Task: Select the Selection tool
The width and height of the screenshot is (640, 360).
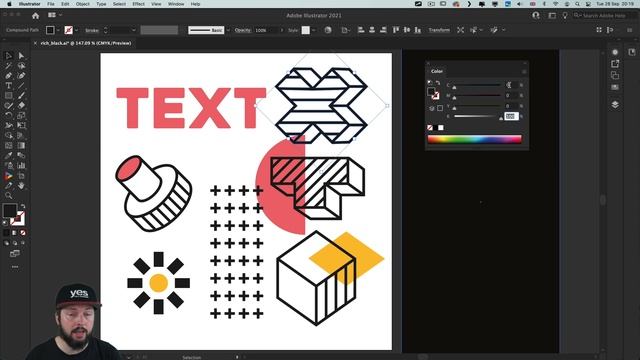Action: click(9, 56)
